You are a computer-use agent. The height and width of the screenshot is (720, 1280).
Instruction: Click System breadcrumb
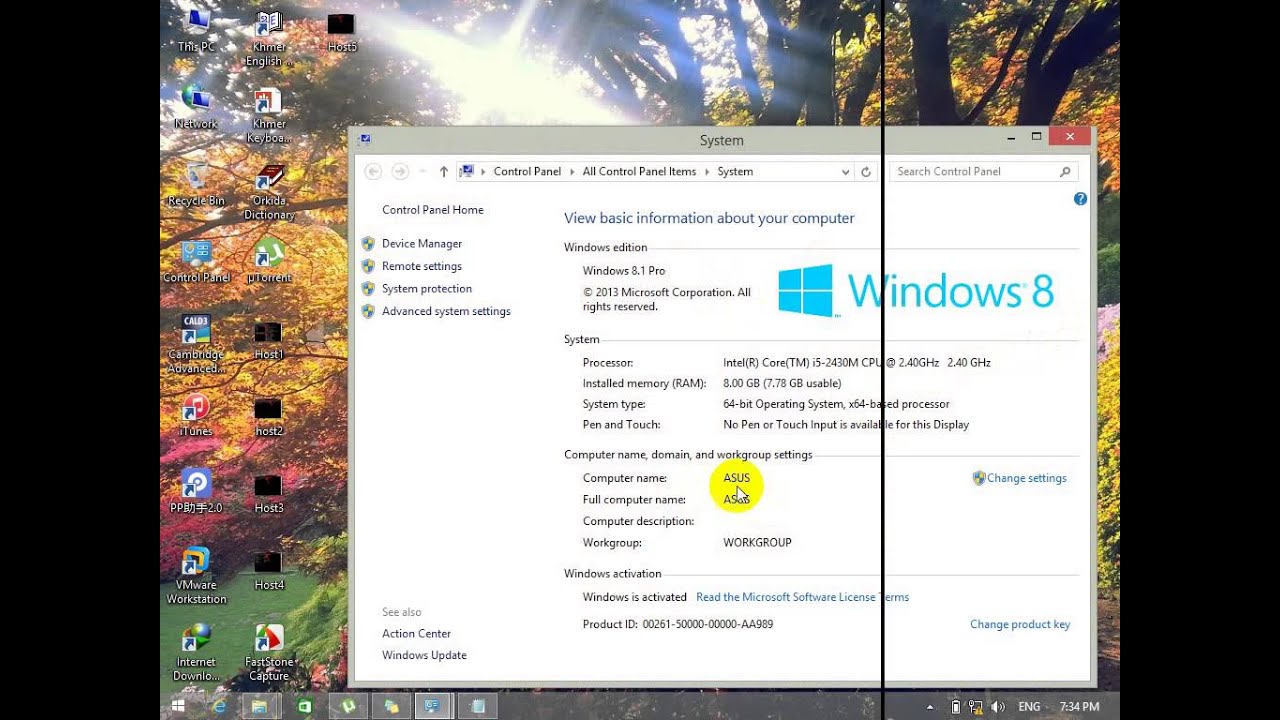[x=735, y=172]
